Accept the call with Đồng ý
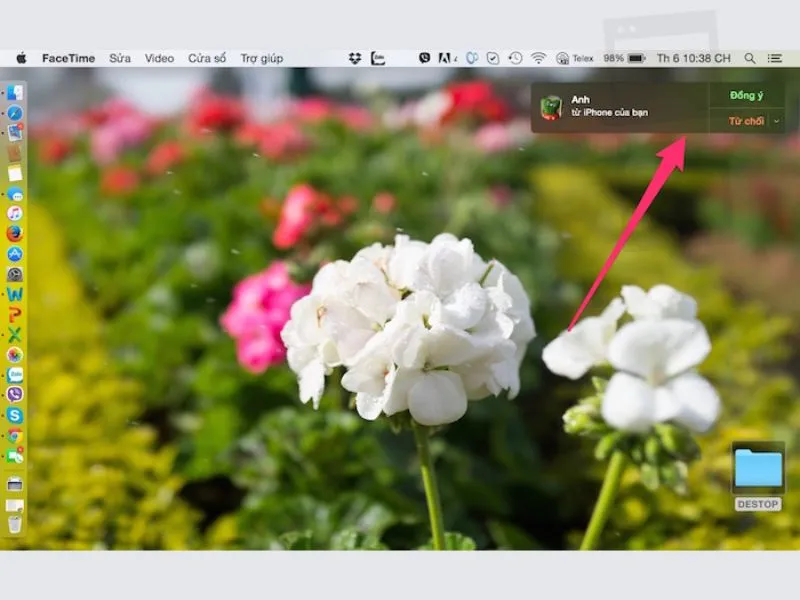Viewport: 800px width, 600px height. tap(746, 95)
